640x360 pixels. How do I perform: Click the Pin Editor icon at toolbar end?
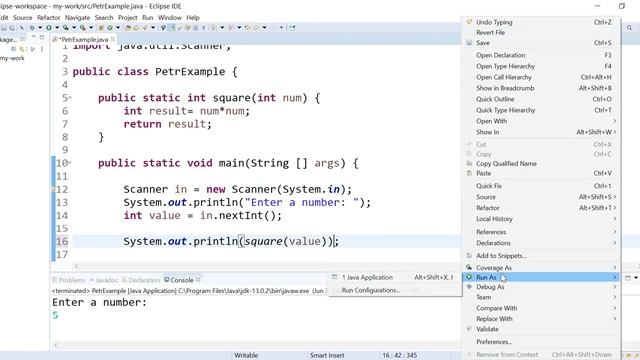pos(292,28)
